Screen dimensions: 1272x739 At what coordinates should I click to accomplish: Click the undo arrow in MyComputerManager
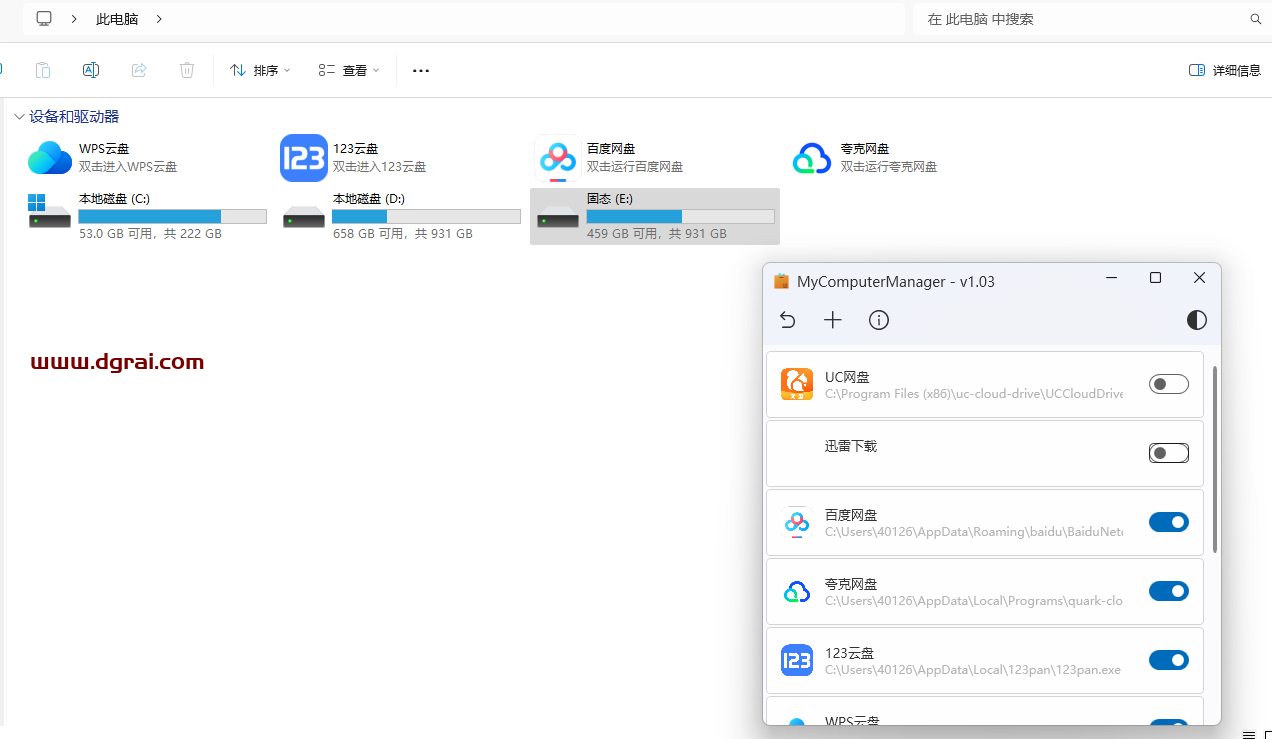(x=787, y=320)
